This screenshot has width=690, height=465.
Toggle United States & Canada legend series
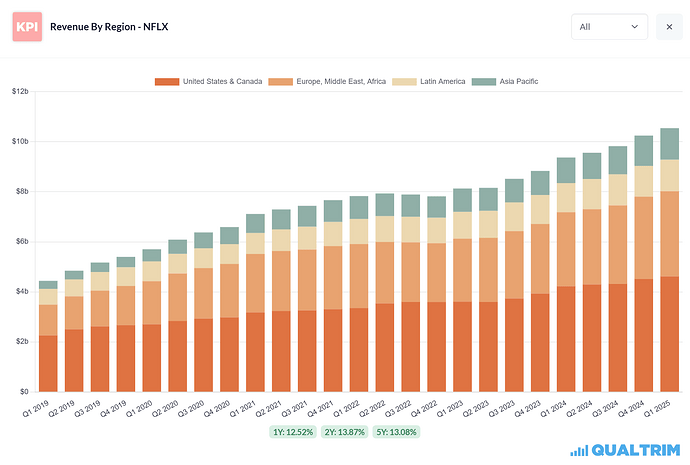tap(208, 81)
